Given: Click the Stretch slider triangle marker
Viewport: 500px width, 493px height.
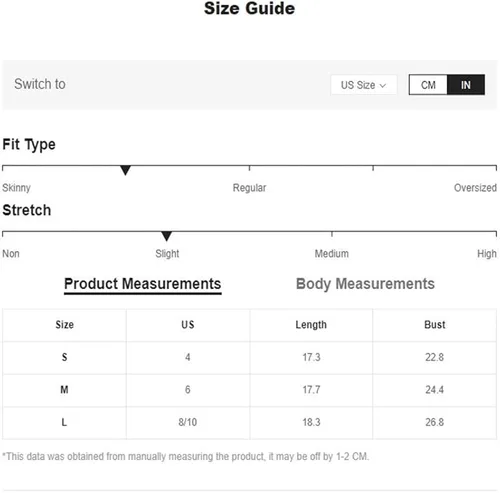Looking at the screenshot, I should pos(166,236).
